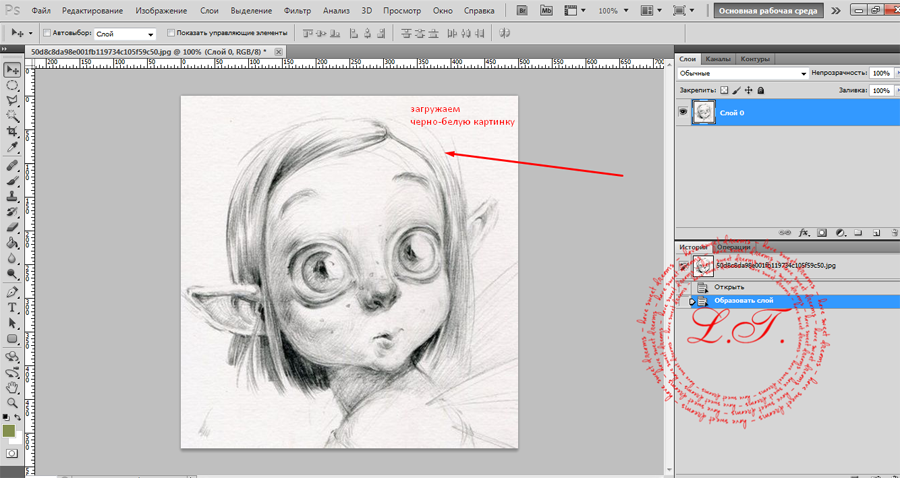
Task: Select the Path Selection tool
Action: point(12,324)
